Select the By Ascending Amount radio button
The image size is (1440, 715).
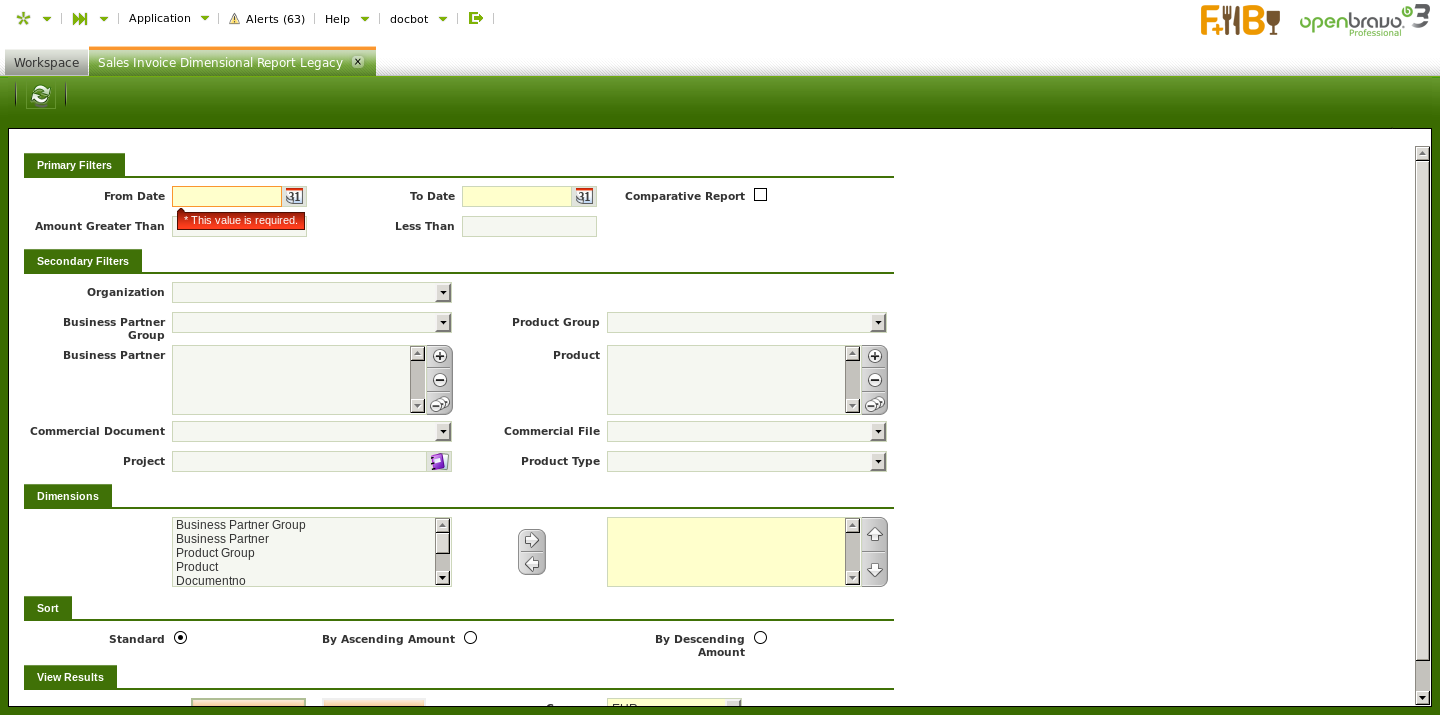470,638
